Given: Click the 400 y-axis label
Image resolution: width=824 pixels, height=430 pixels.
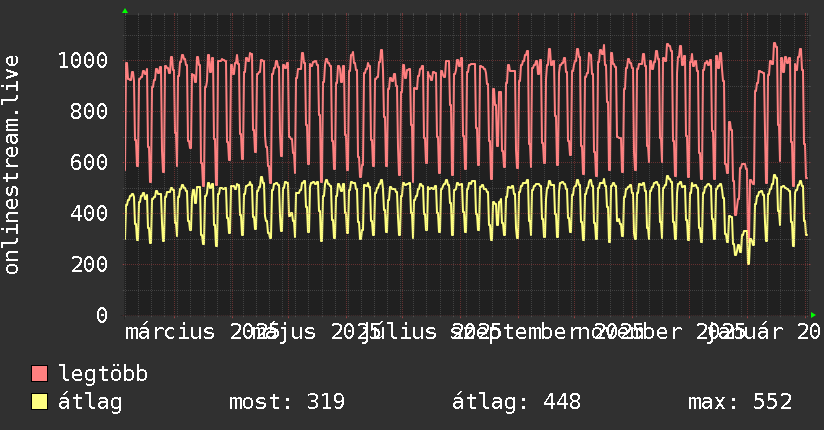Looking at the screenshot, I should [x=89, y=213].
